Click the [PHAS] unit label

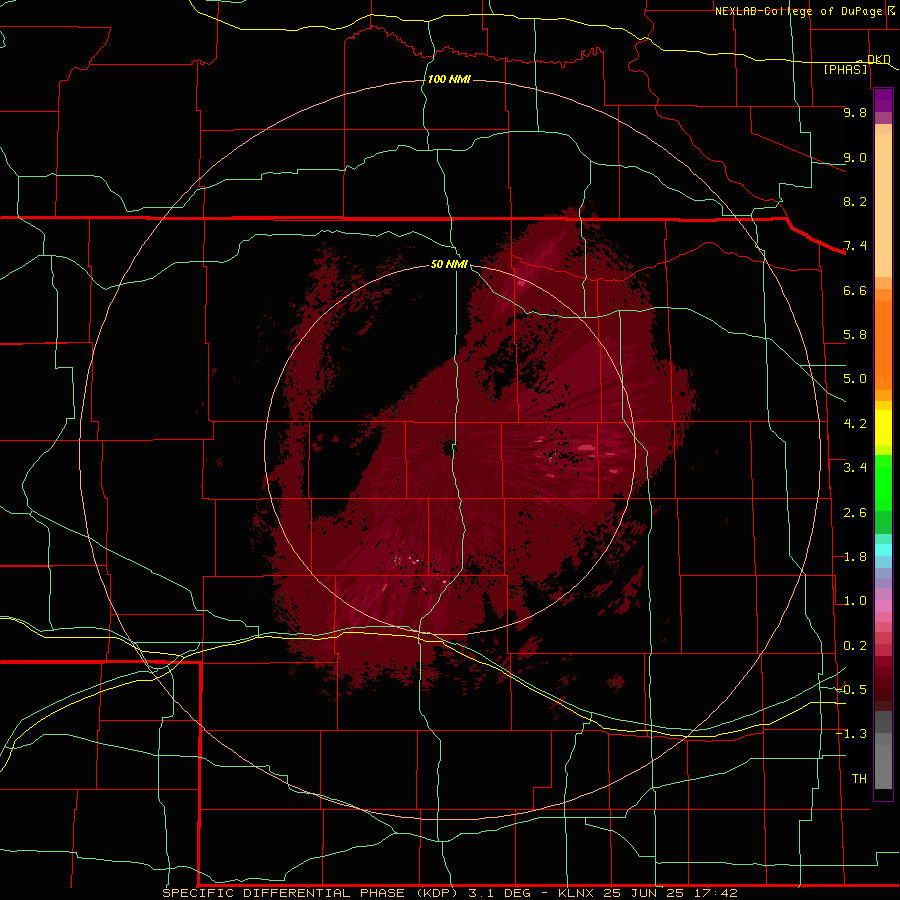845,69
